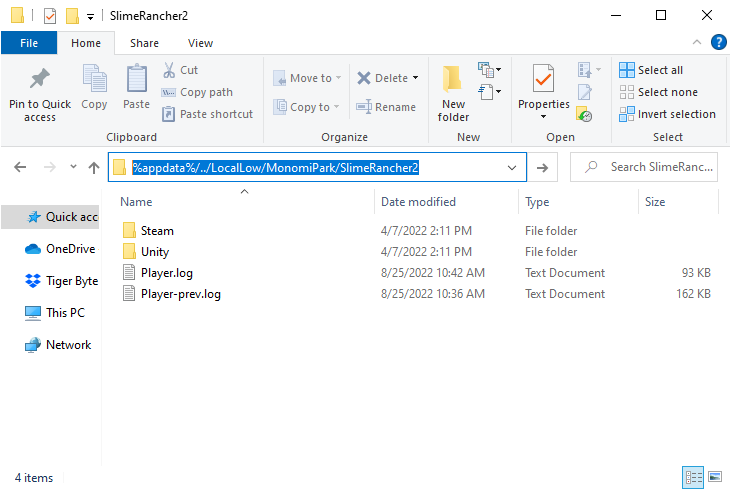This screenshot has width=731, height=490.
Task: Select Quick access in navigation pane
Action: click(50, 217)
